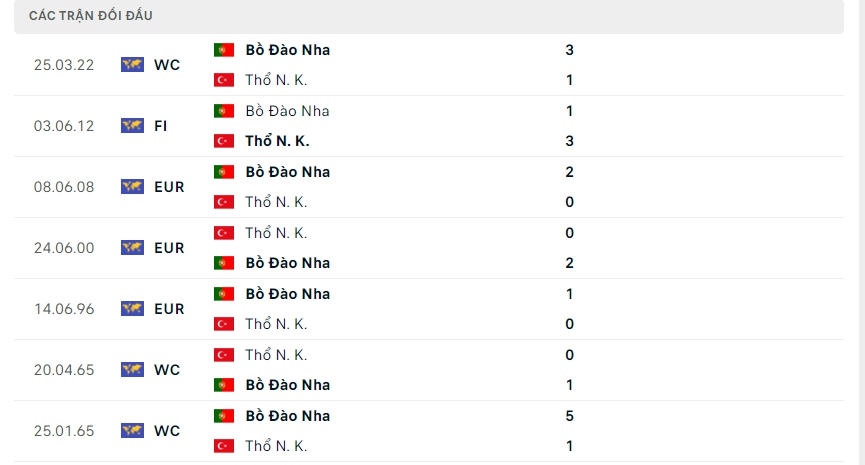Click Turkey flag in 24.06.00 match
The width and height of the screenshot is (865, 465).
pyautogui.click(x=224, y=233)
